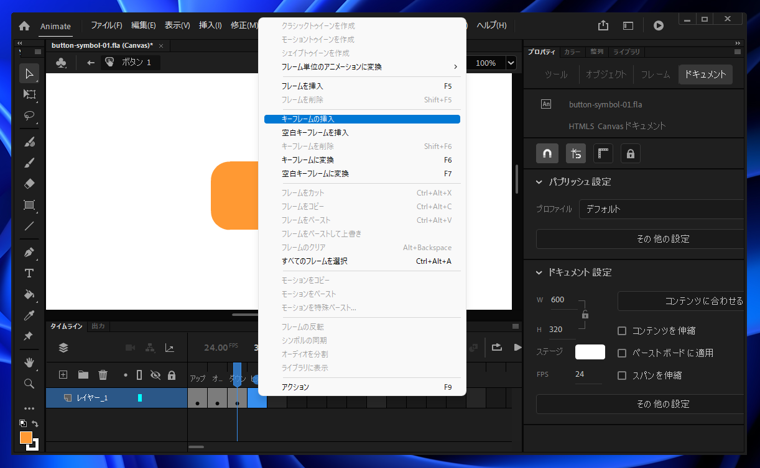Select the Selection arrow tool
This screenshot has height=468, width=760.
click(x=29, y=74)
